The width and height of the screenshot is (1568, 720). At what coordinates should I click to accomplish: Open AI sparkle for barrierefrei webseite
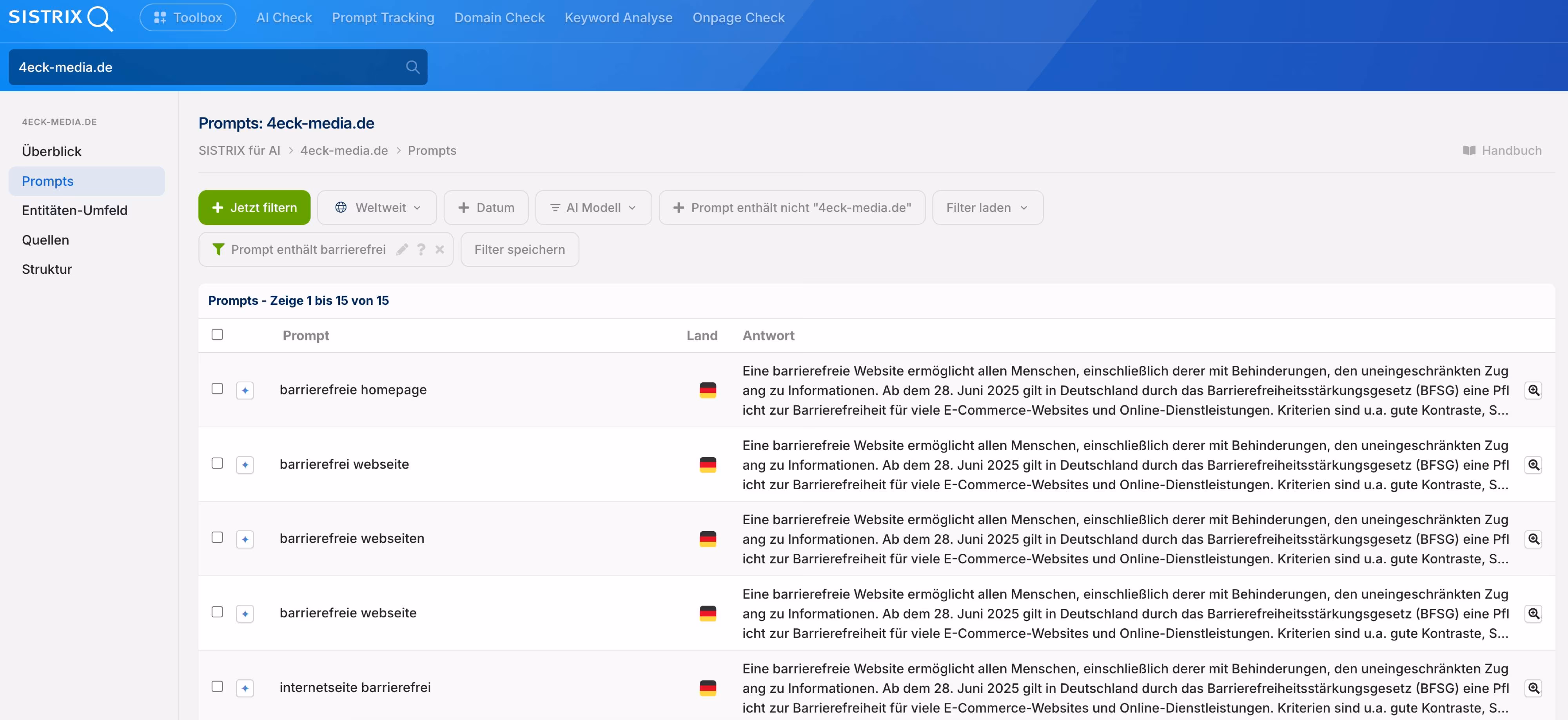[245, 465]
